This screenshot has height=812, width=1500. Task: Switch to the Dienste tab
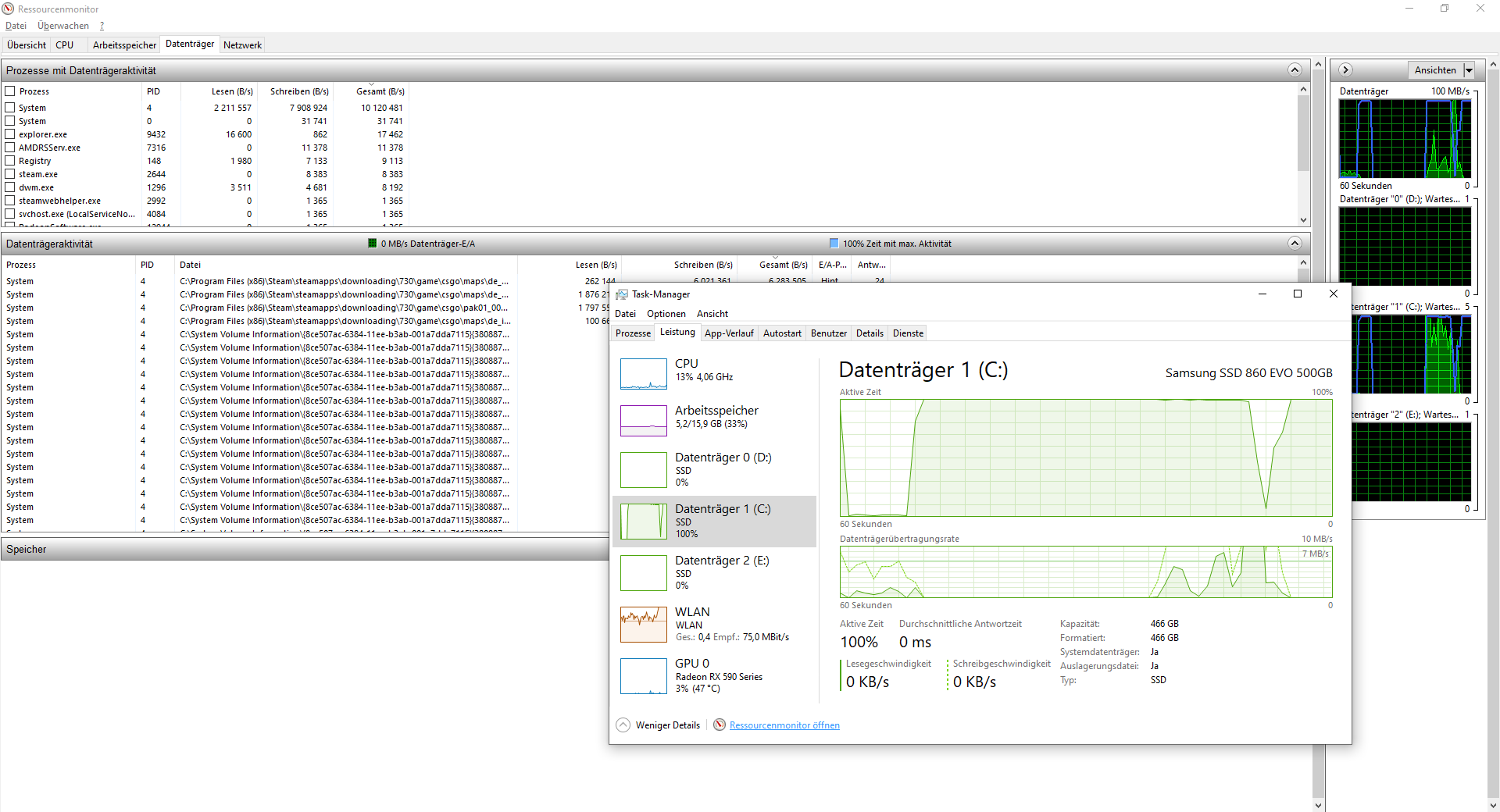908,333
